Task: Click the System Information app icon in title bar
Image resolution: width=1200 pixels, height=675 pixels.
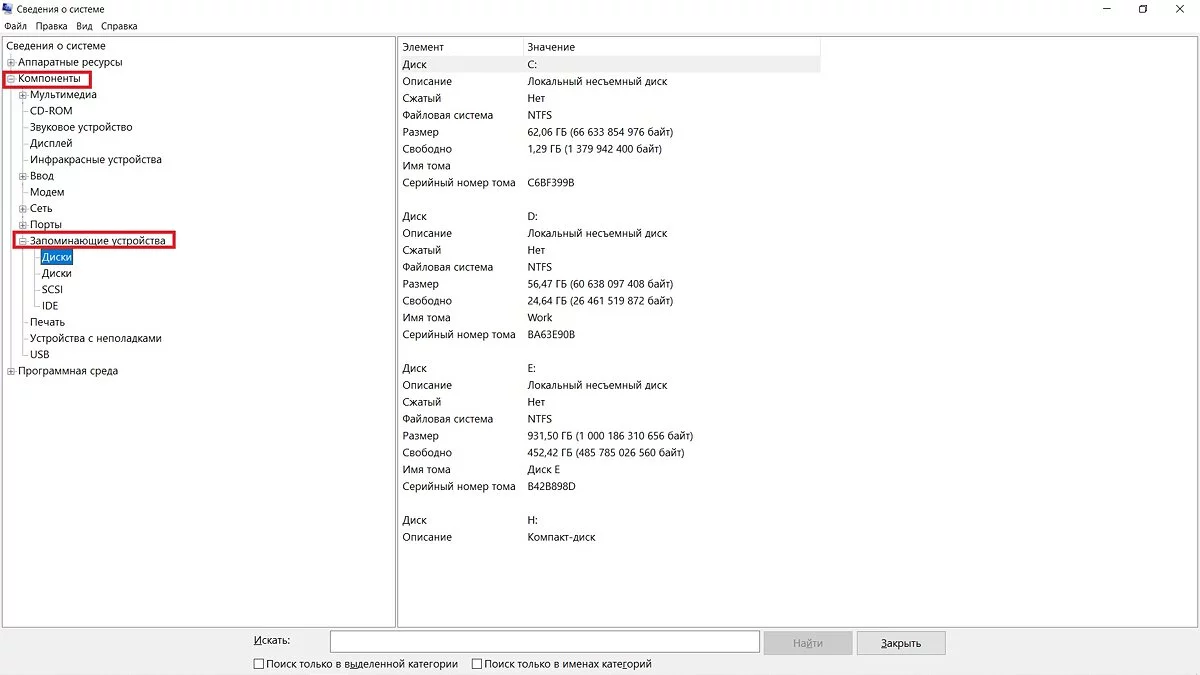Action: (x=8, y=9)
